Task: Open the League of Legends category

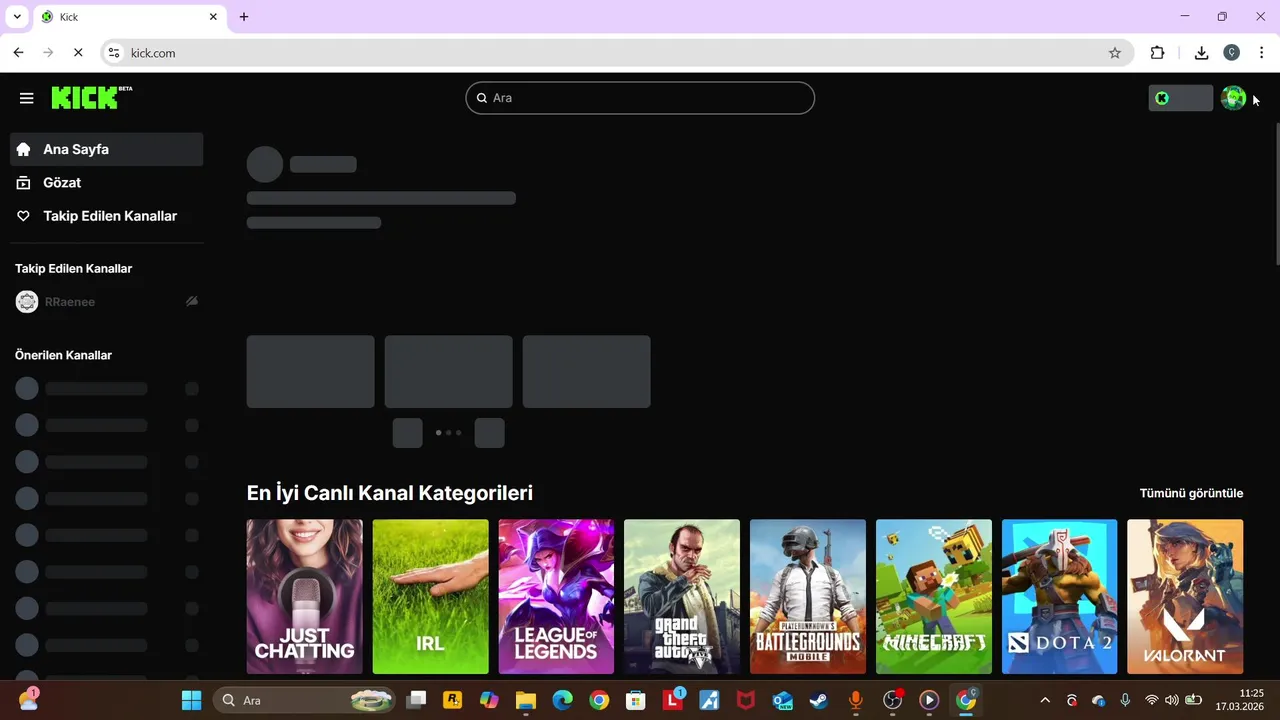Action: (x=556, y=596)
